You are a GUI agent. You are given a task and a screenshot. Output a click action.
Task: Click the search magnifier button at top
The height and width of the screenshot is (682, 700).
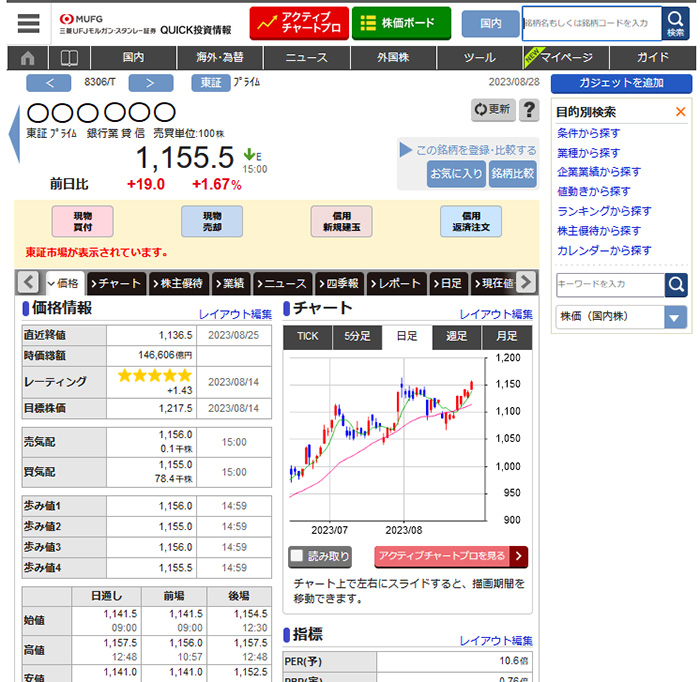(675, 23)
